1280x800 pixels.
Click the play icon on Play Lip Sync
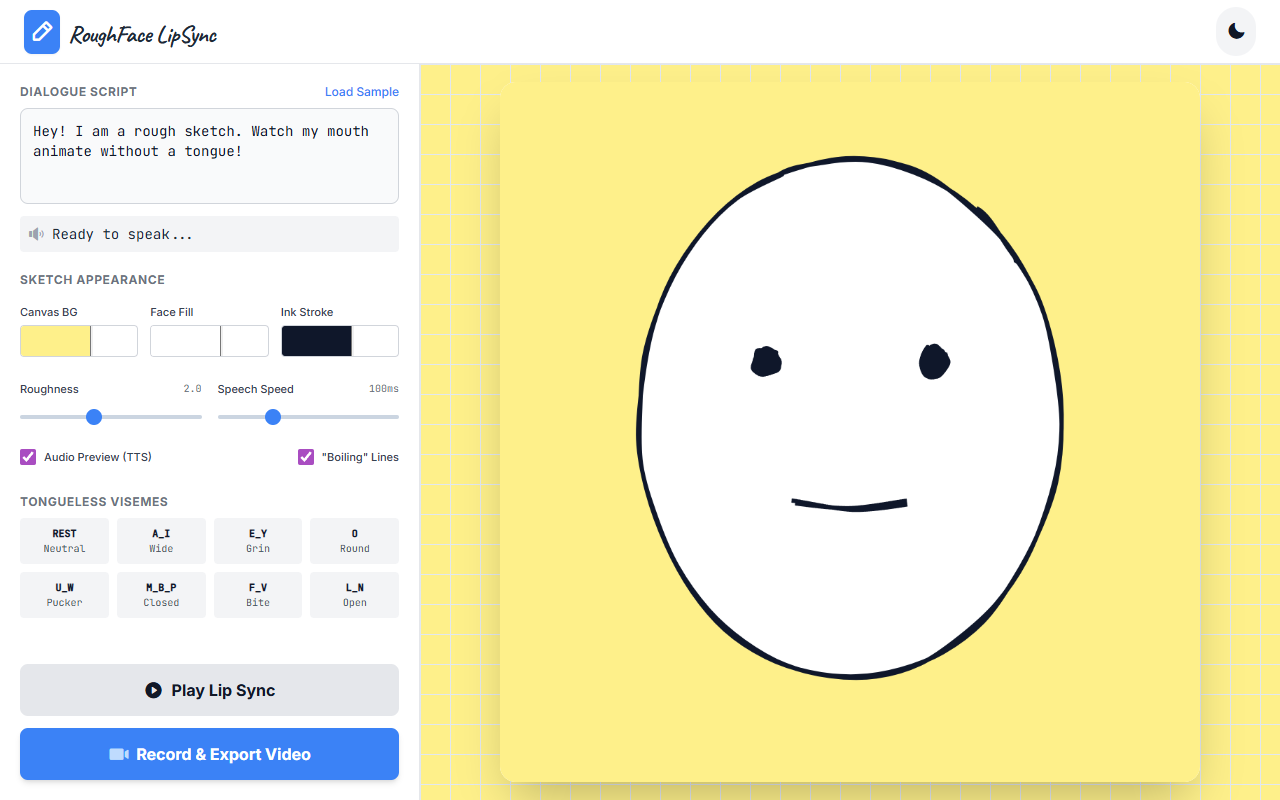coord(153,689)
